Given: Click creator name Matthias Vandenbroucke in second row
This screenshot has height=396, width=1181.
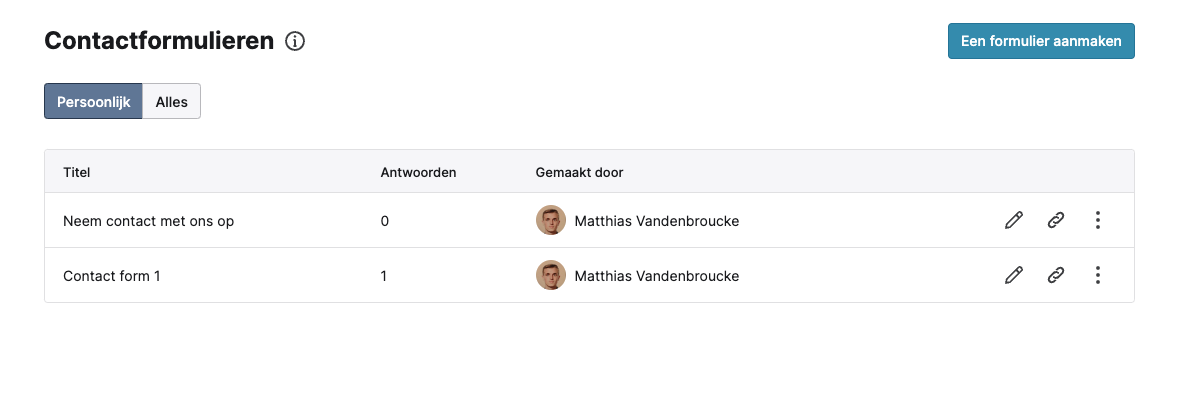Looking at the screenshot, I should 657,276.
